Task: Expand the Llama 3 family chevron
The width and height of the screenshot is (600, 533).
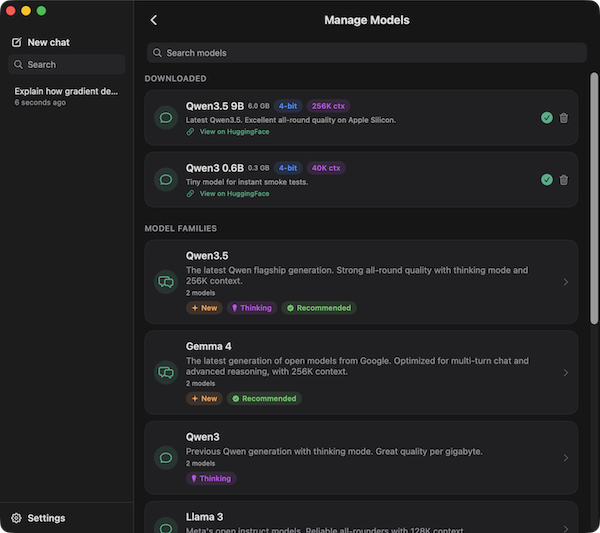Action: (x=566, y=528)
